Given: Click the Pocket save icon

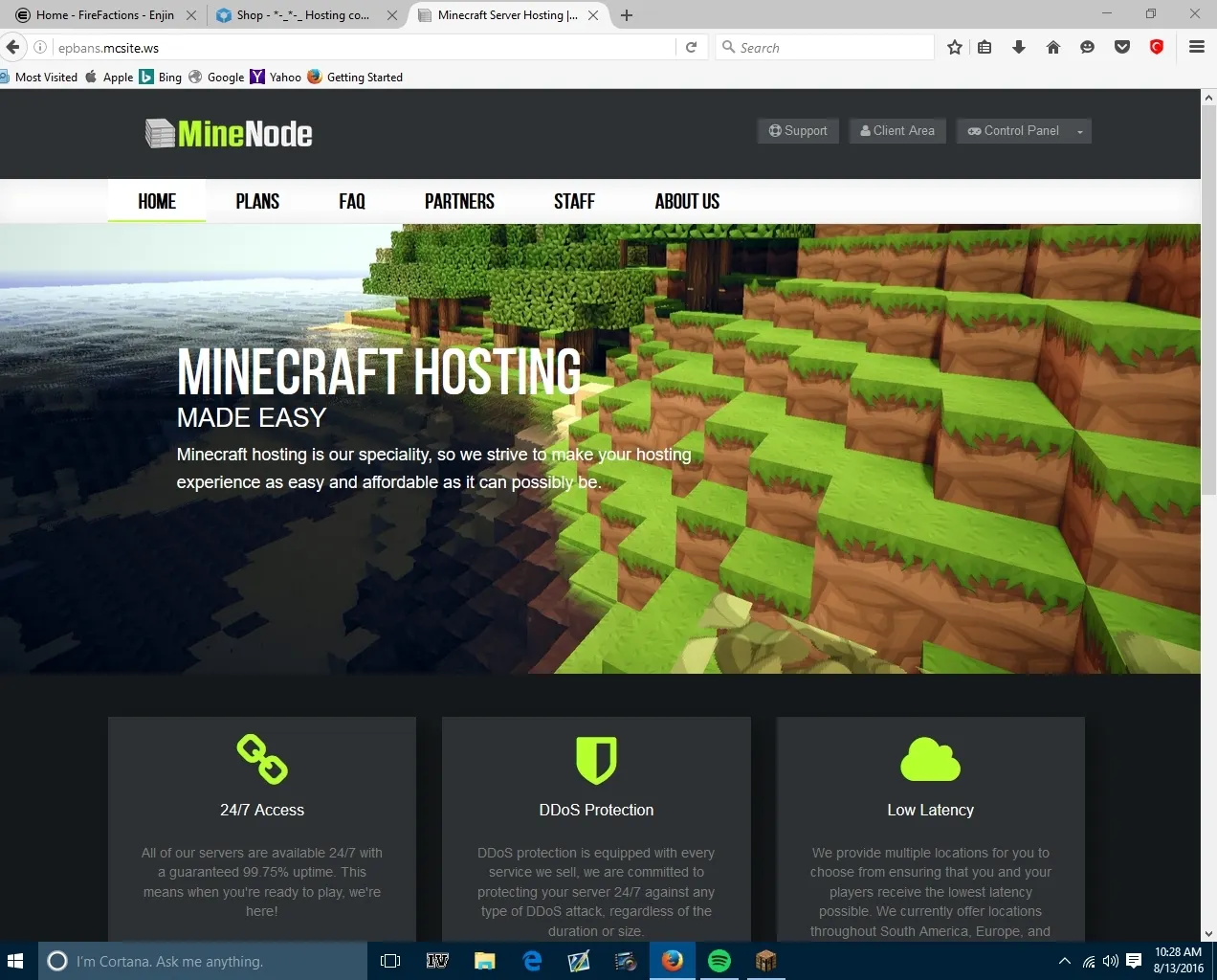Looking at the screenshot, I should click(x=1122, y=47).
